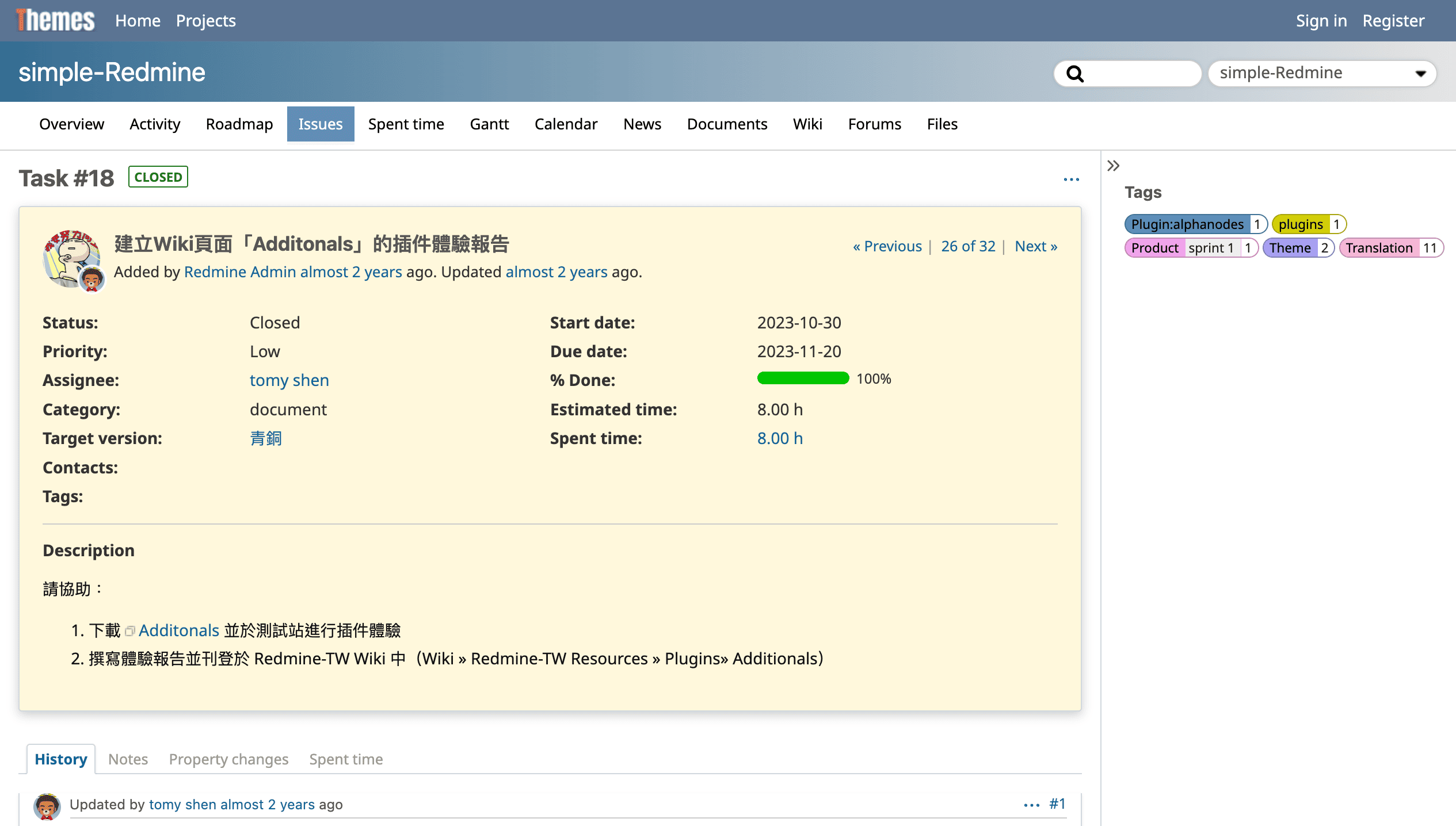Open the issue actions ellipsis menu

[1071, 179]
